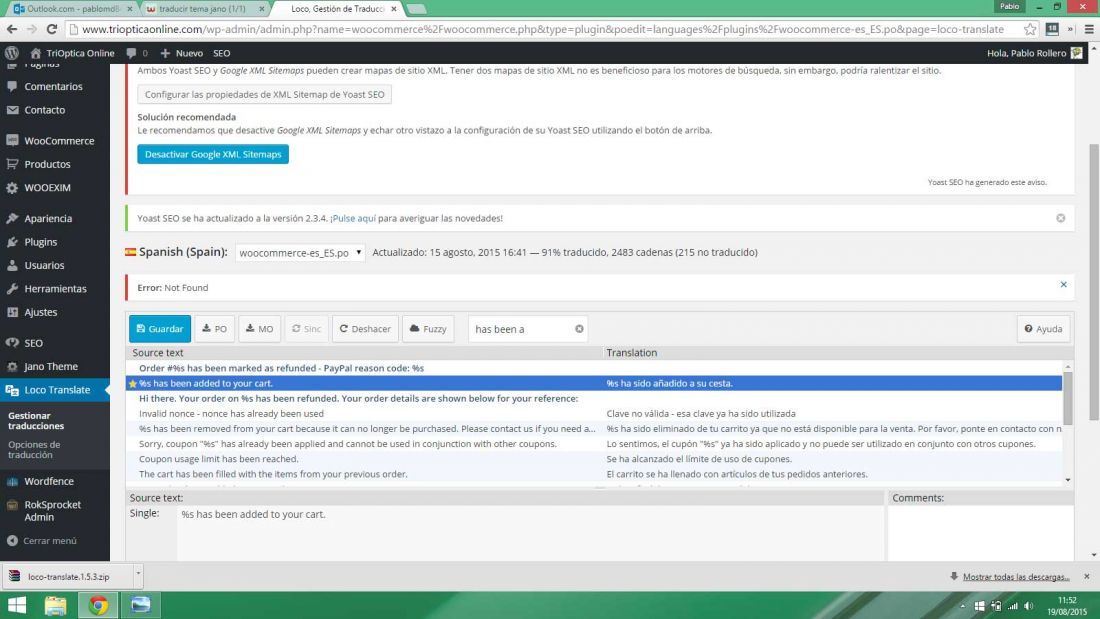
Task: Select 'Hi there. Your order on %s' row
Action: (x=594, y=399)
